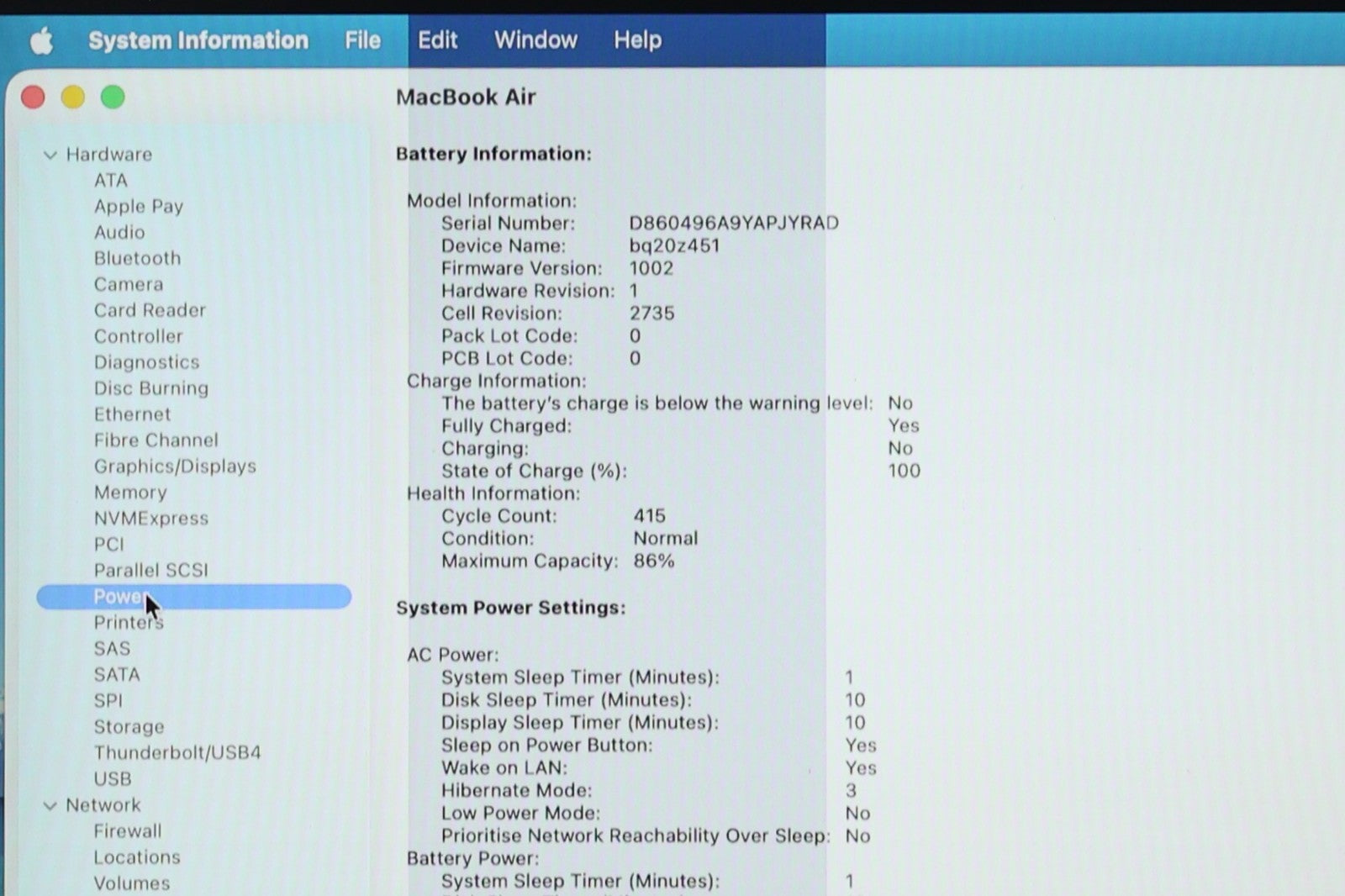Select Bluetooth in the Hardware list
The height and width of the screenshot is (896, 1345).
click(x=137, y=258)
